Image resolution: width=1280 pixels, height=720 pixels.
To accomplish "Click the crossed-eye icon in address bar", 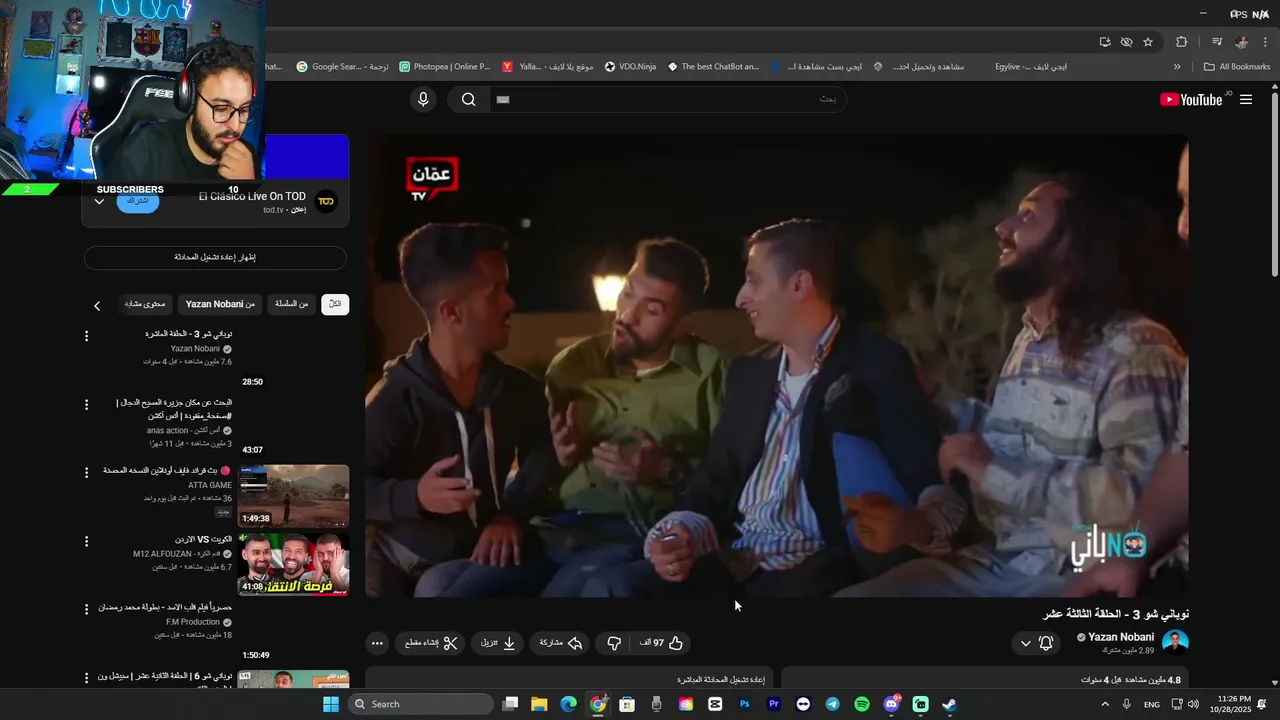I will (x=1127, y=42).
